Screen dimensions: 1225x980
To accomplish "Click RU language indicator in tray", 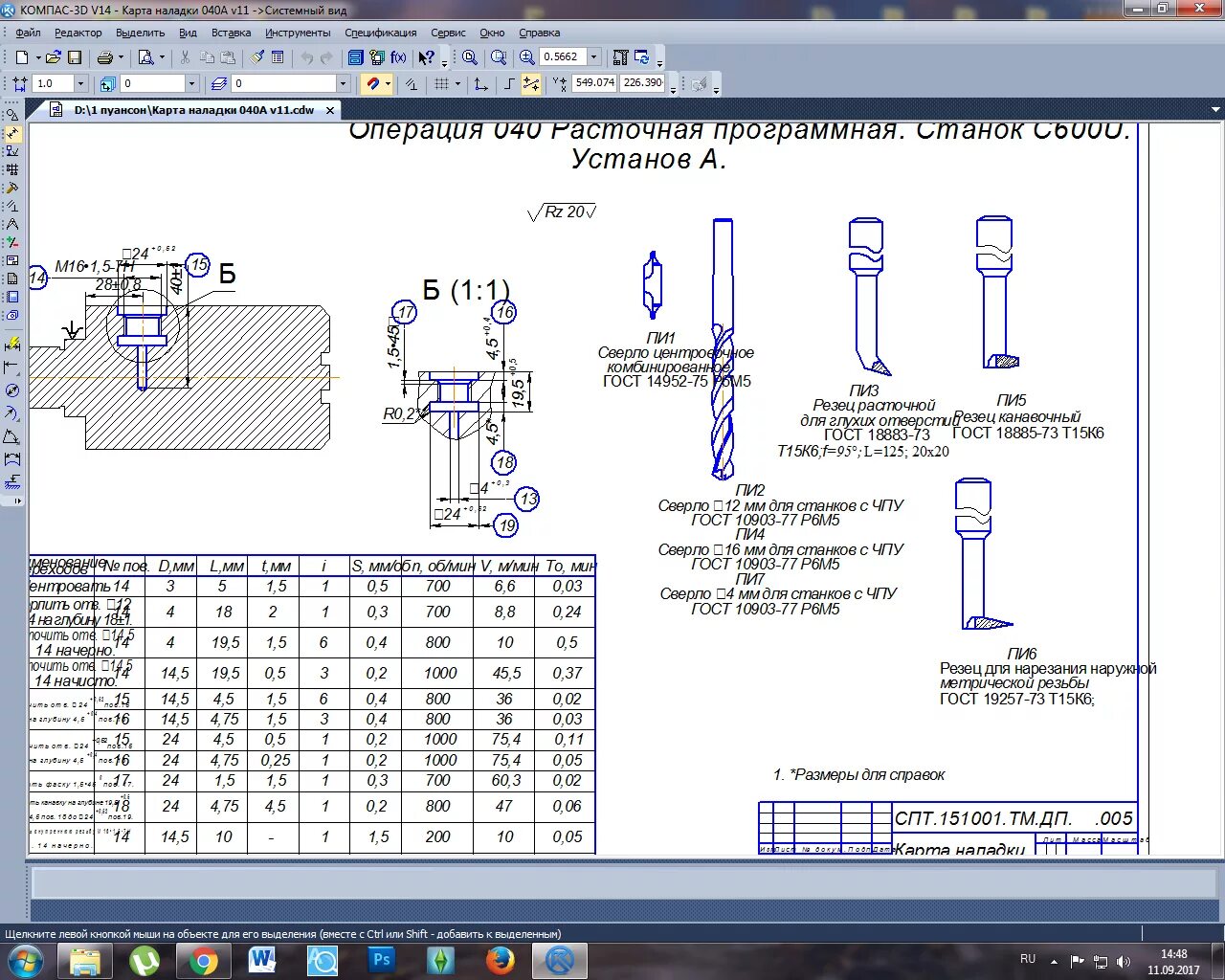I will point(1028,958).
